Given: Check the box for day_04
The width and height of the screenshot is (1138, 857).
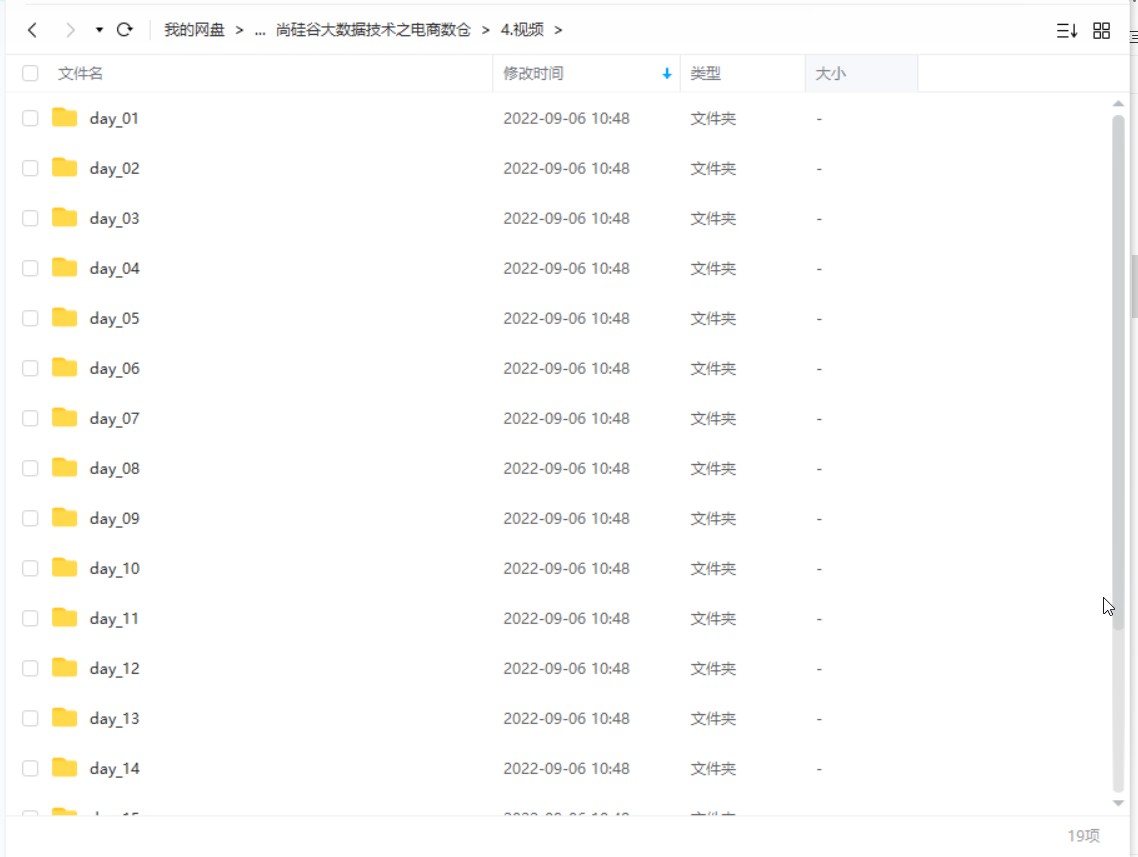Looking at the screenshot, I should (30, 268).
